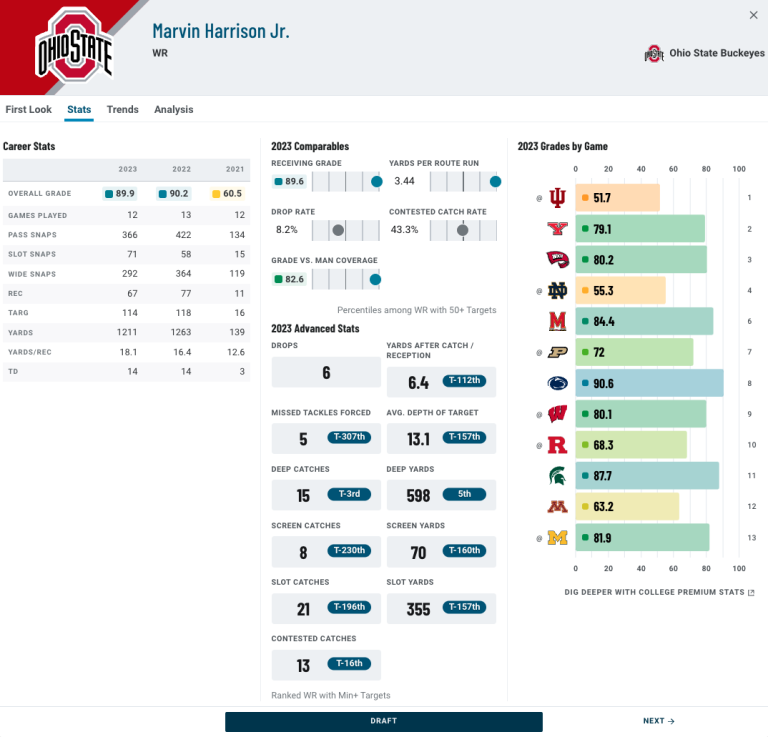Click the 90.6 Penn State grade bar
Screen dimensions: 768x737
(x=649, y=383)
